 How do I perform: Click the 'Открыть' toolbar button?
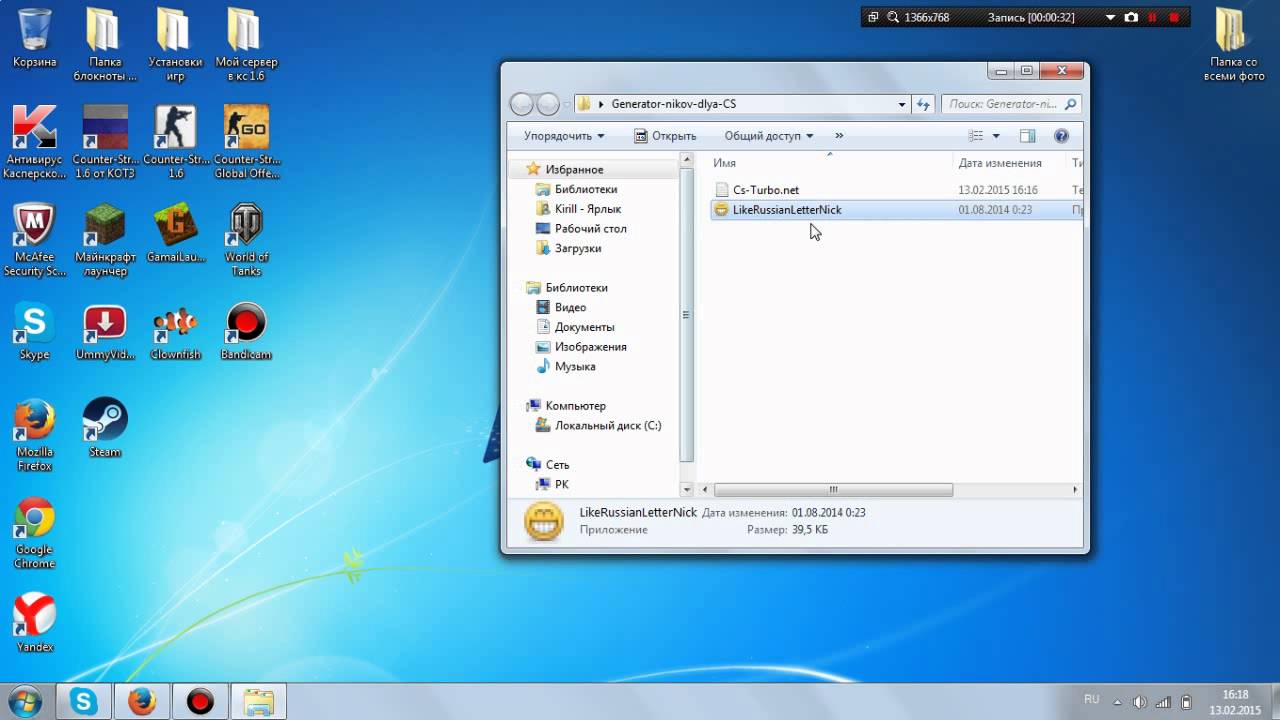[x=665, y=136]
